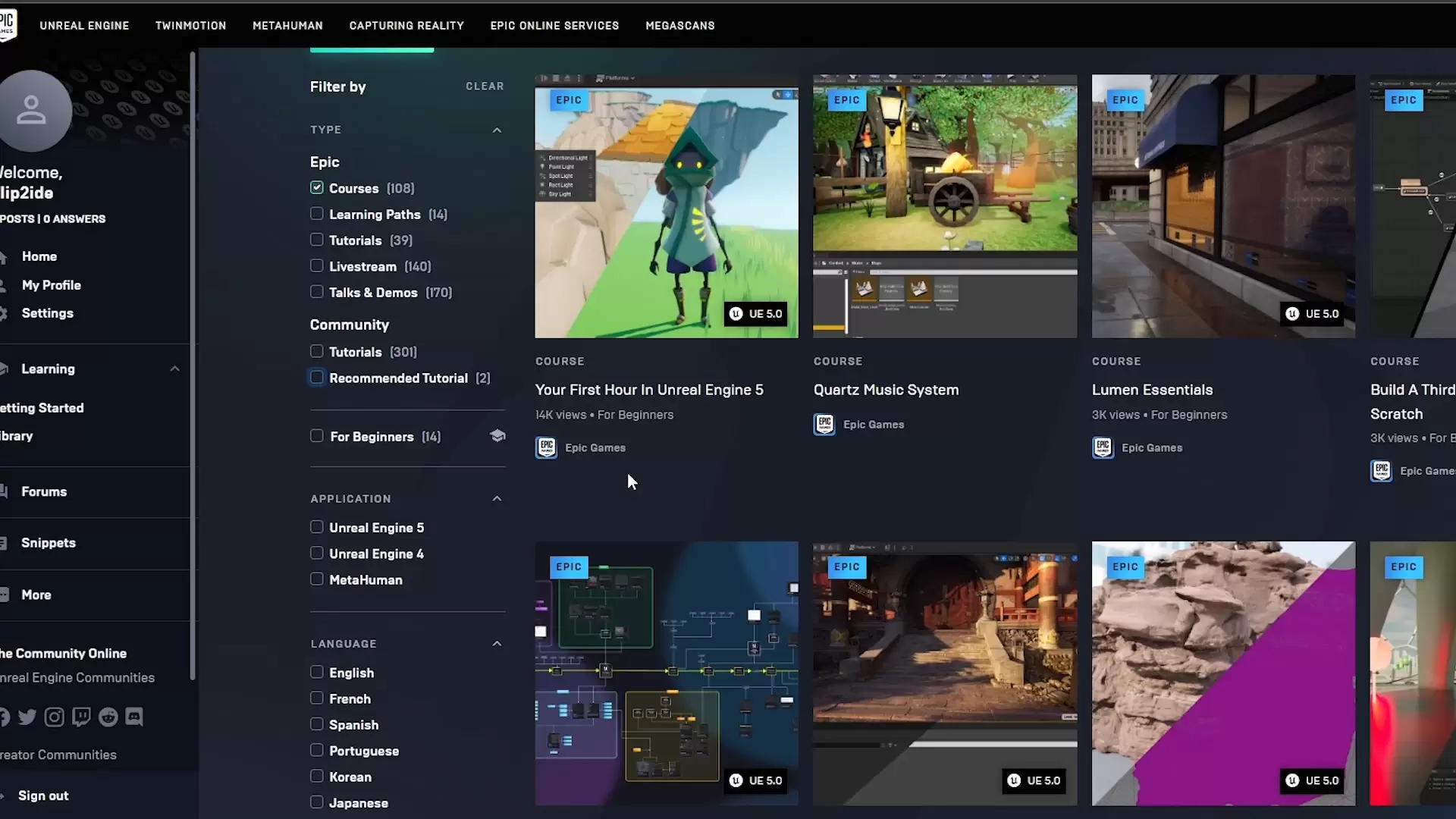Screen dimensions: 1456x819
Task: Open the Reddit community icon
Action: (x=108, y=717)
